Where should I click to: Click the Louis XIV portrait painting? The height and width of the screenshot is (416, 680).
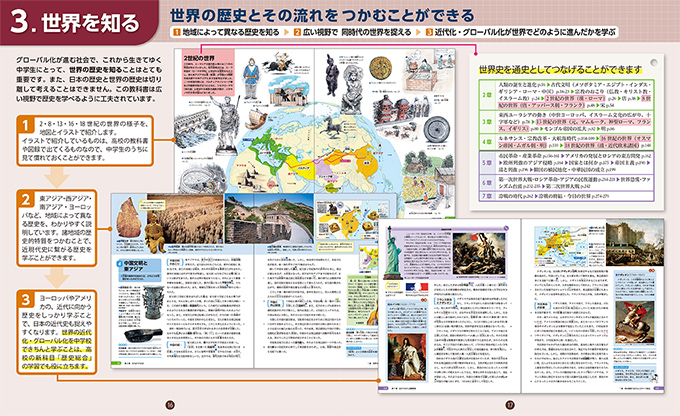point(407,357)
